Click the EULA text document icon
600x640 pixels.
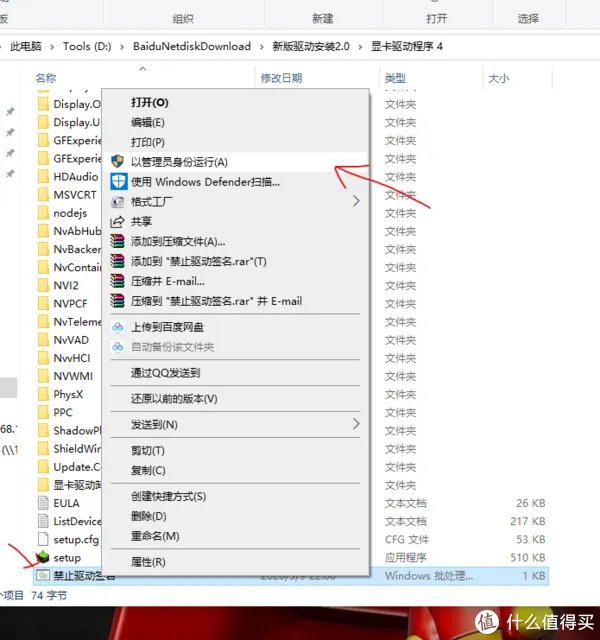click(x=43, y=503)
